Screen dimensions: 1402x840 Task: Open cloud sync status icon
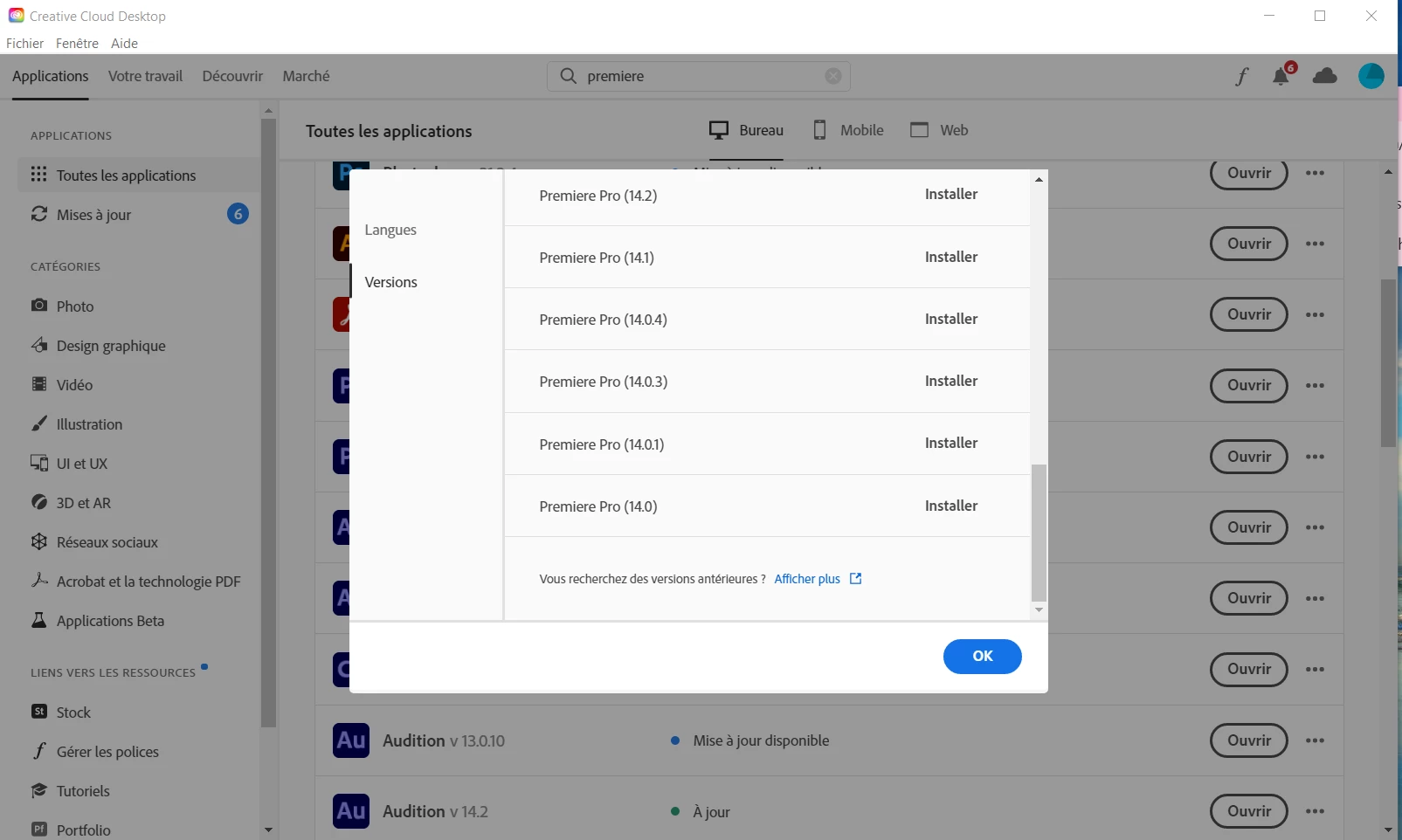(1325, 76)
